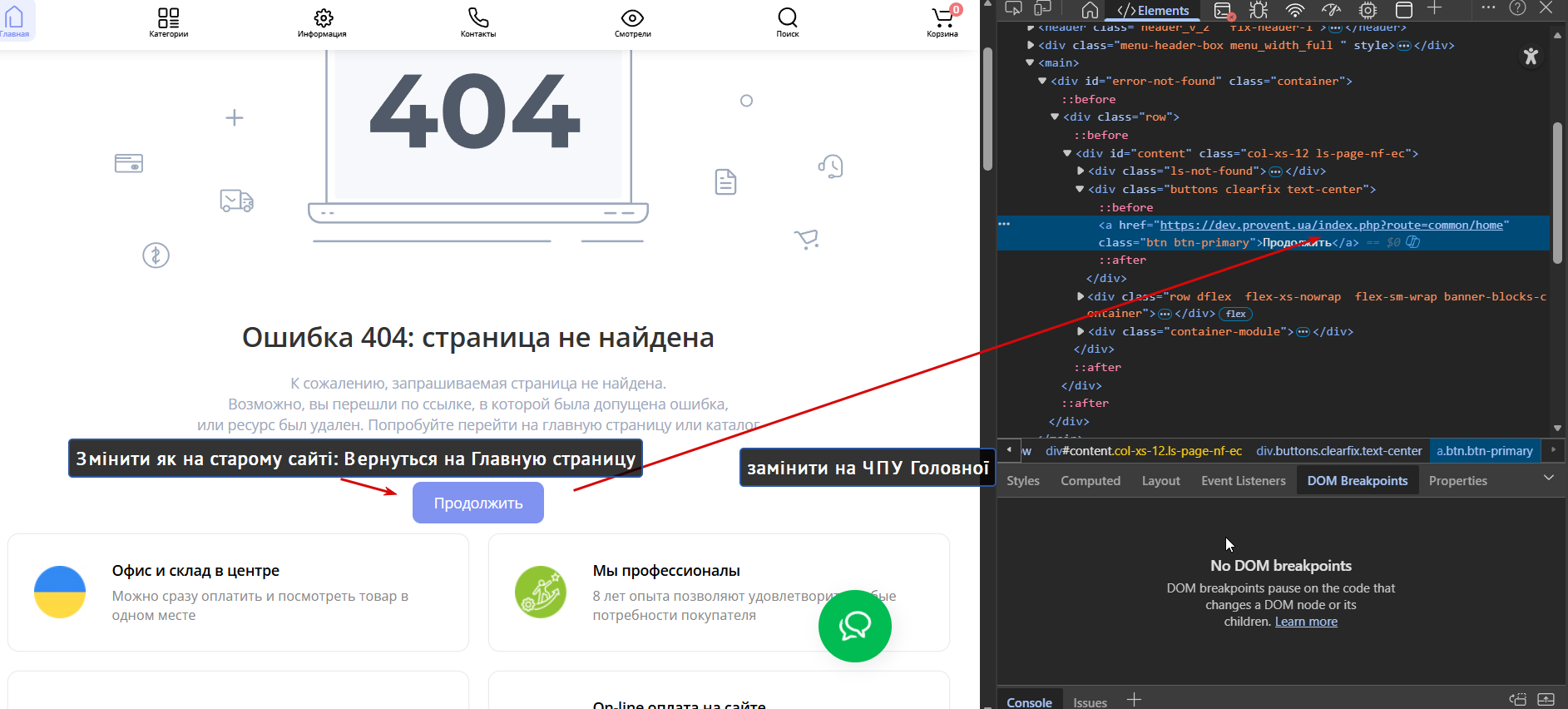Open the Смотрели eye icon
Image resolution: width=1568 pixels, height=709 pixels.
[x=633, y=17]
